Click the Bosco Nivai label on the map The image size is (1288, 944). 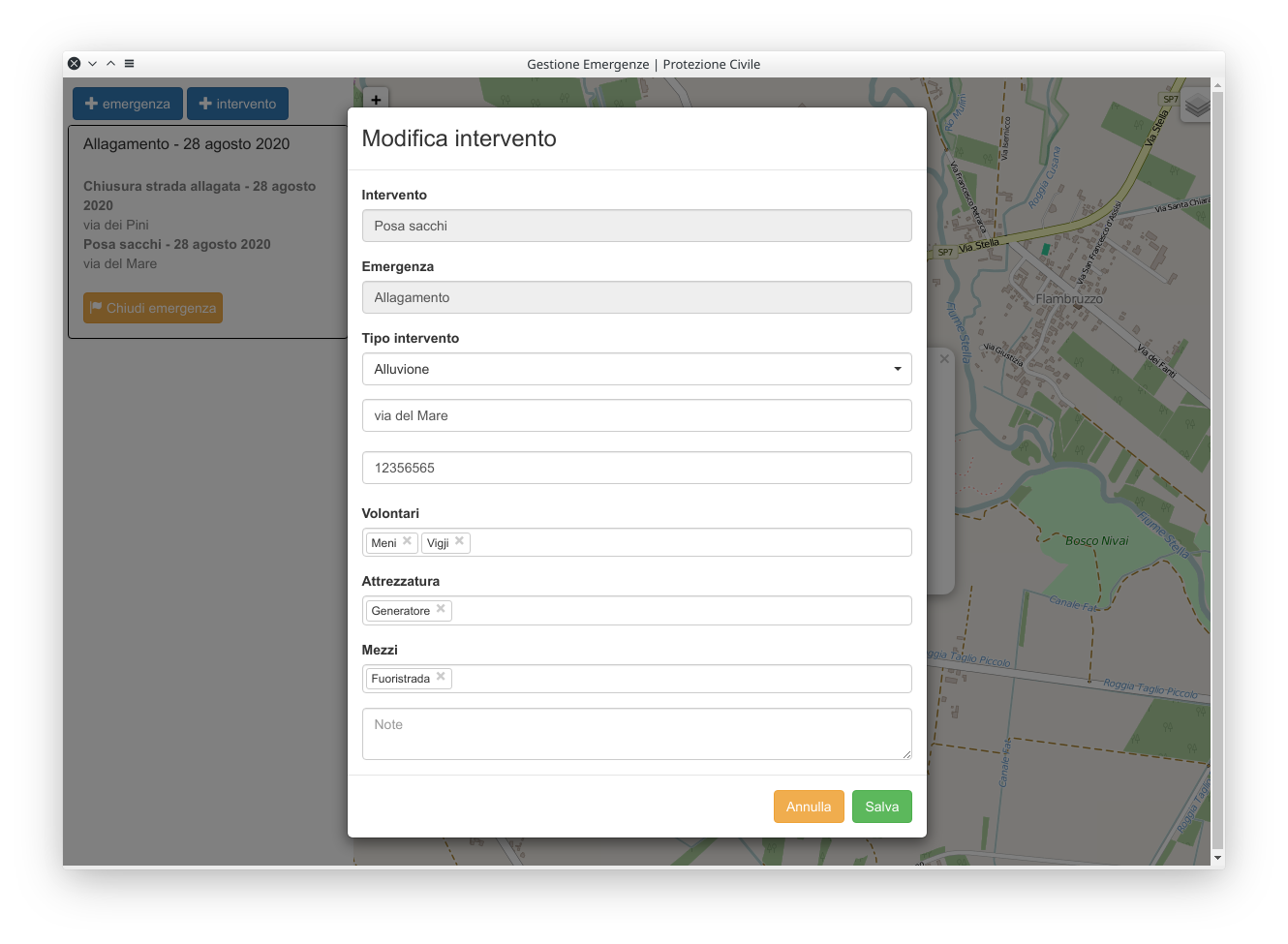tap(1096, 540)
